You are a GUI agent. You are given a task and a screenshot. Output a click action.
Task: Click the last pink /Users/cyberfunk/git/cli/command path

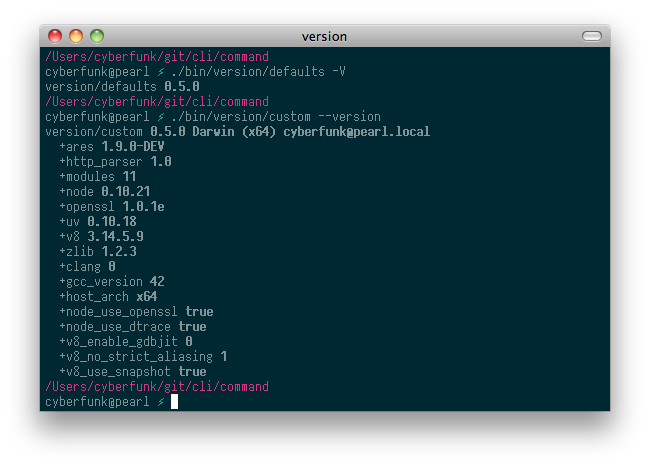(x=157, y=386)
